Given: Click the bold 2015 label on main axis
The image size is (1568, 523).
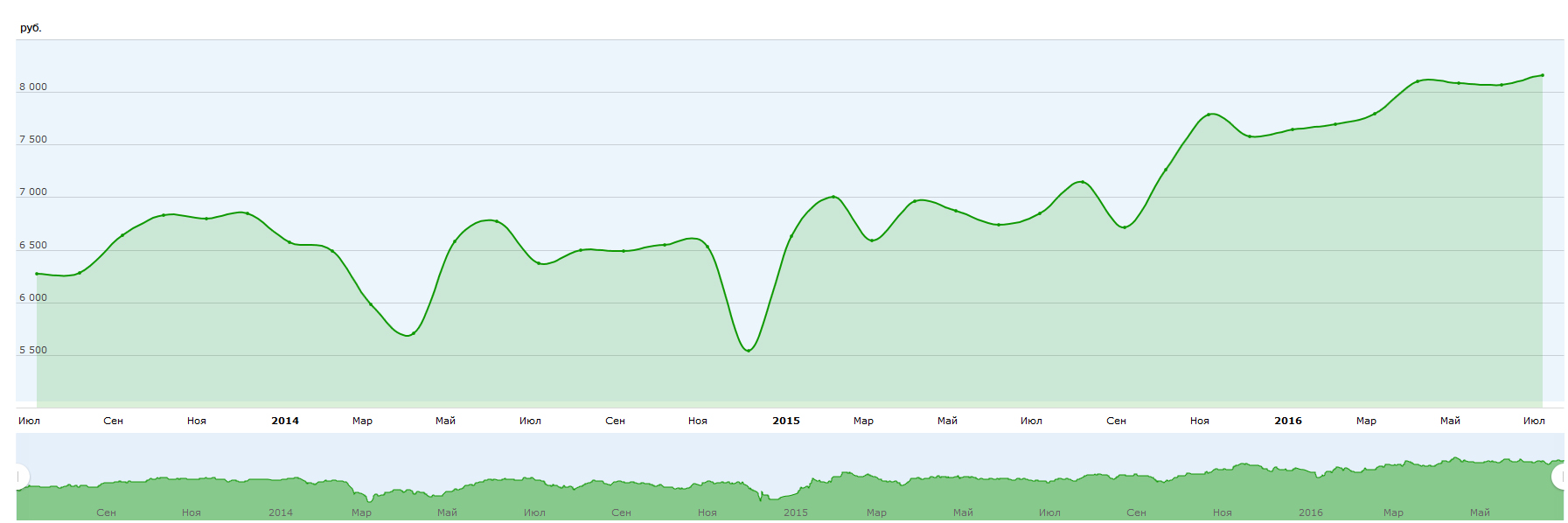Looking at the screenshot, I should (x=785, y=421).
